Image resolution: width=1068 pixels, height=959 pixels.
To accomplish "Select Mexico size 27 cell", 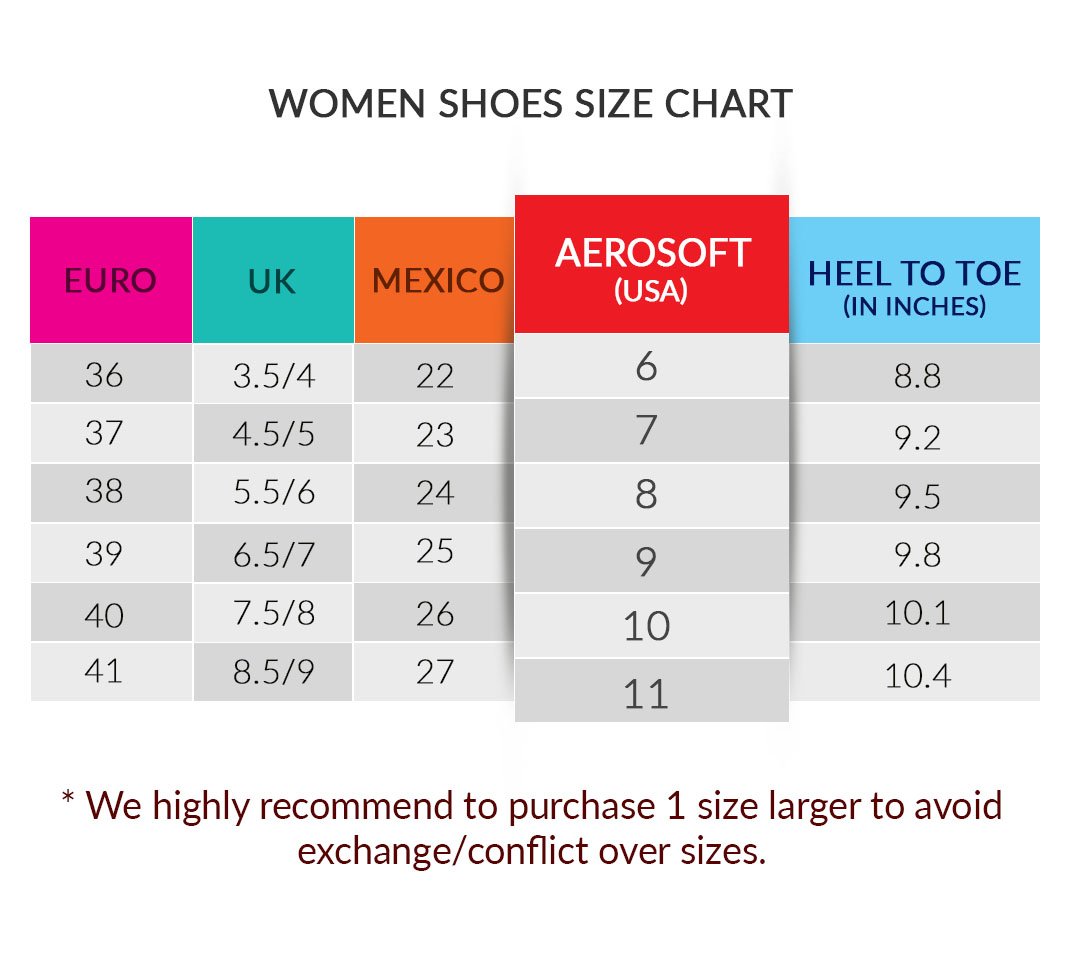I will (x=435, y=671).
